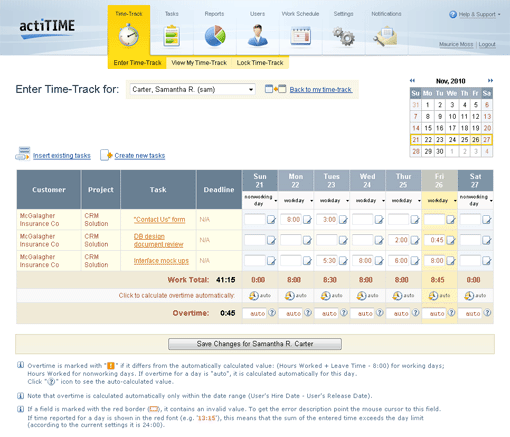
Task: Expand Friday 26 workday dropdown
Action: pos(455,201)
